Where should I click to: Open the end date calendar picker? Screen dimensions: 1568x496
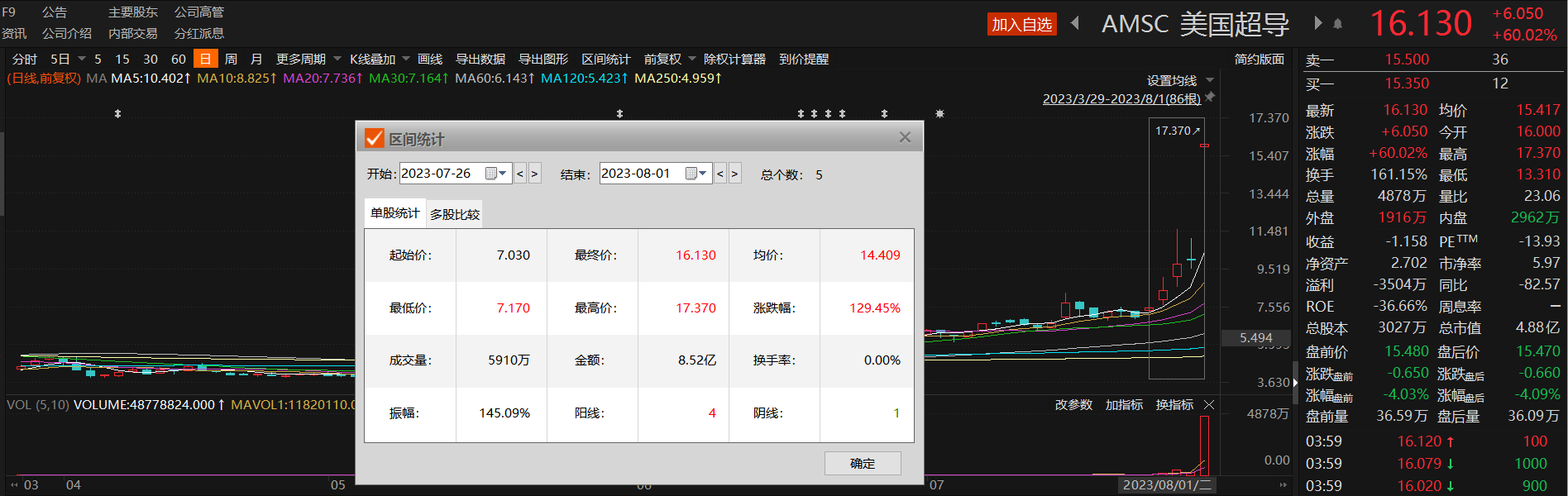tap(696, 174)
